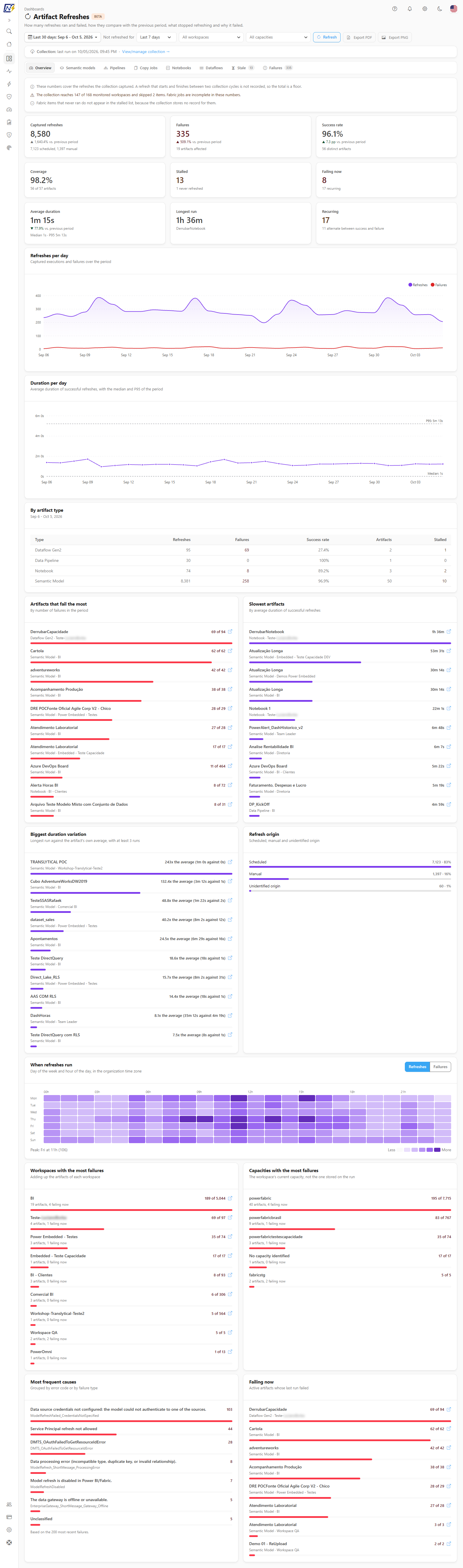Image resolution: width=463 pixels, height=1568 pixels.
Task: Switch to the Semantic models tab
Action: (x=78, y=68)
